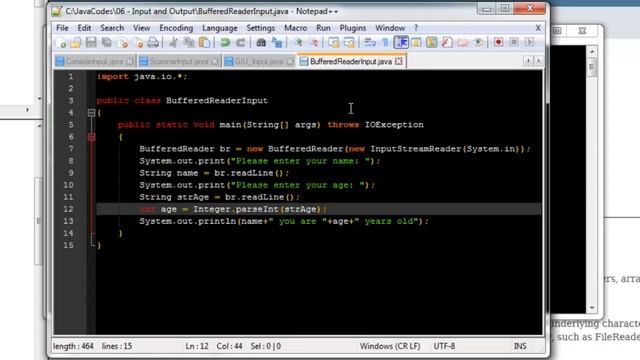Show the document map panel icon
This screenshot has width=640, height=360.
pos(431,42)
